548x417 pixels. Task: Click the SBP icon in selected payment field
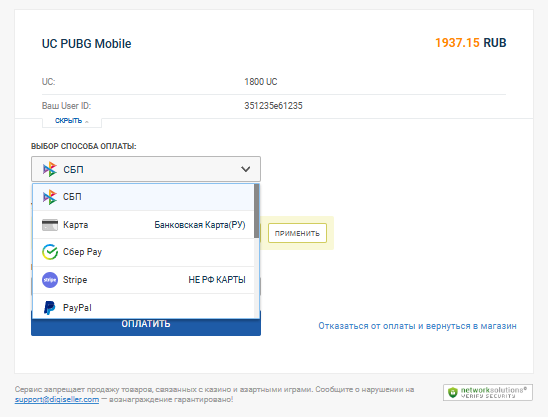50,169
